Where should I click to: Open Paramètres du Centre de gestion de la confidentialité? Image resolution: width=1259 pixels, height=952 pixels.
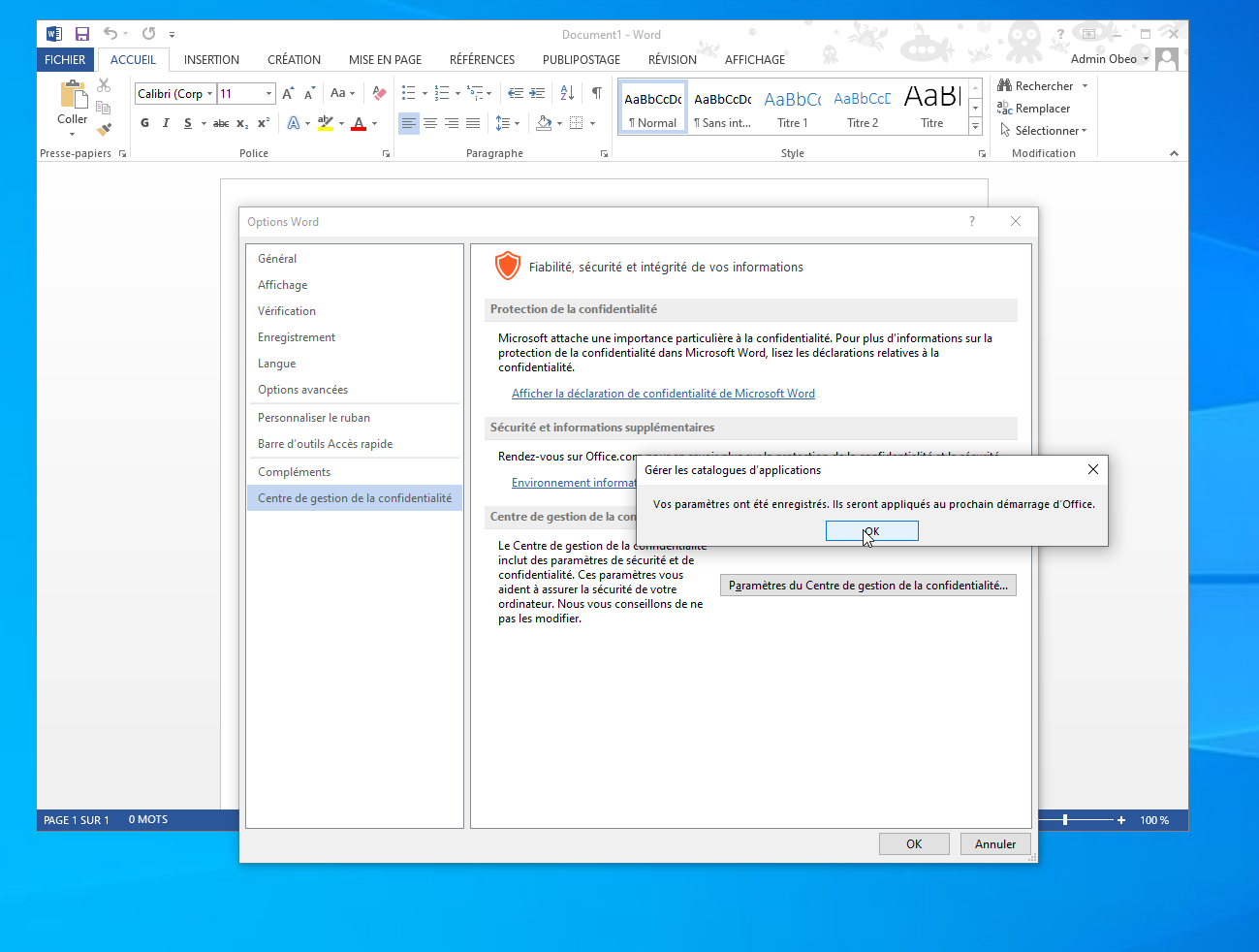867,586
